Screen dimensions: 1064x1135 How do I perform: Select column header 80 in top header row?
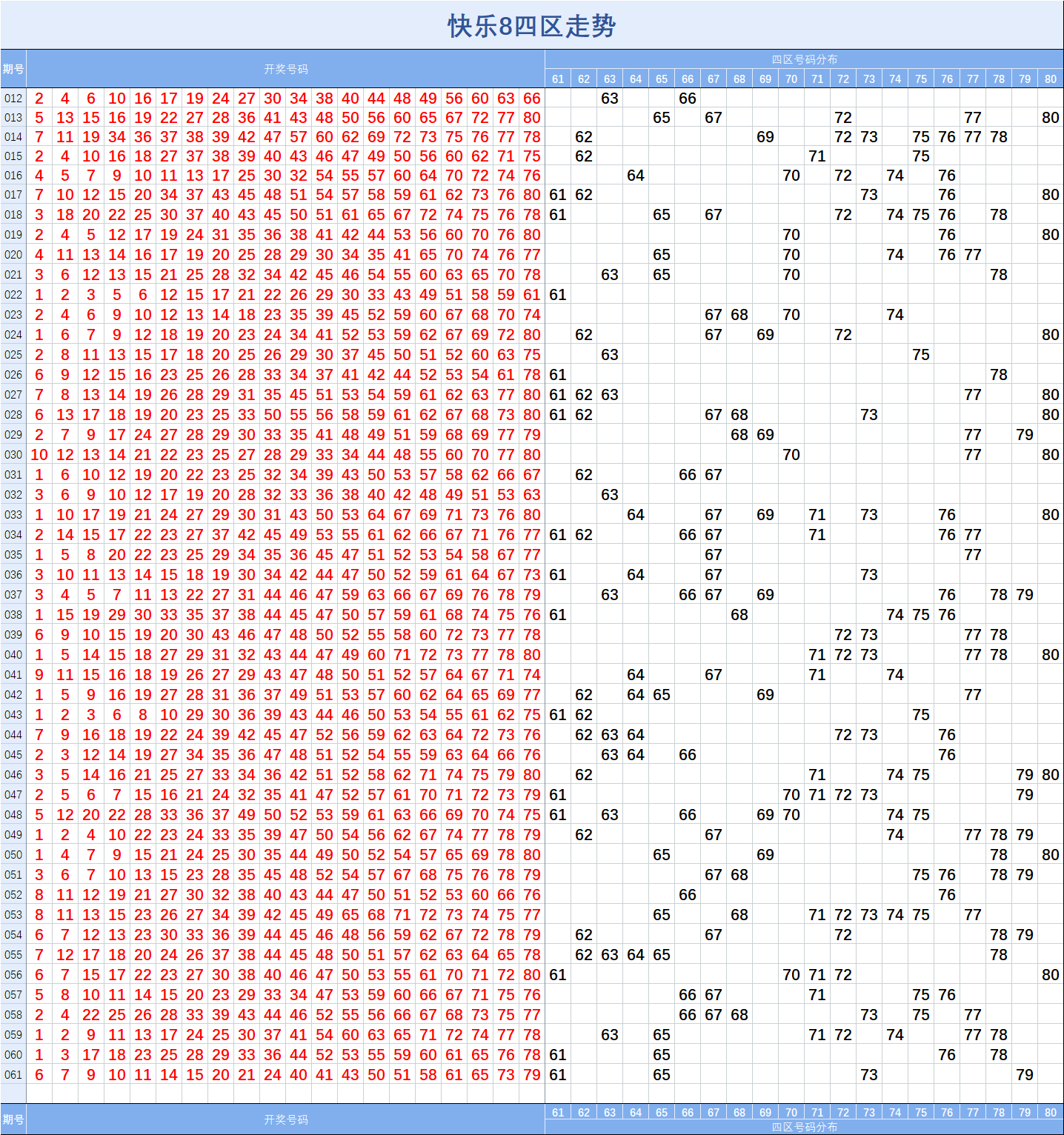(x=1051, y=79)
